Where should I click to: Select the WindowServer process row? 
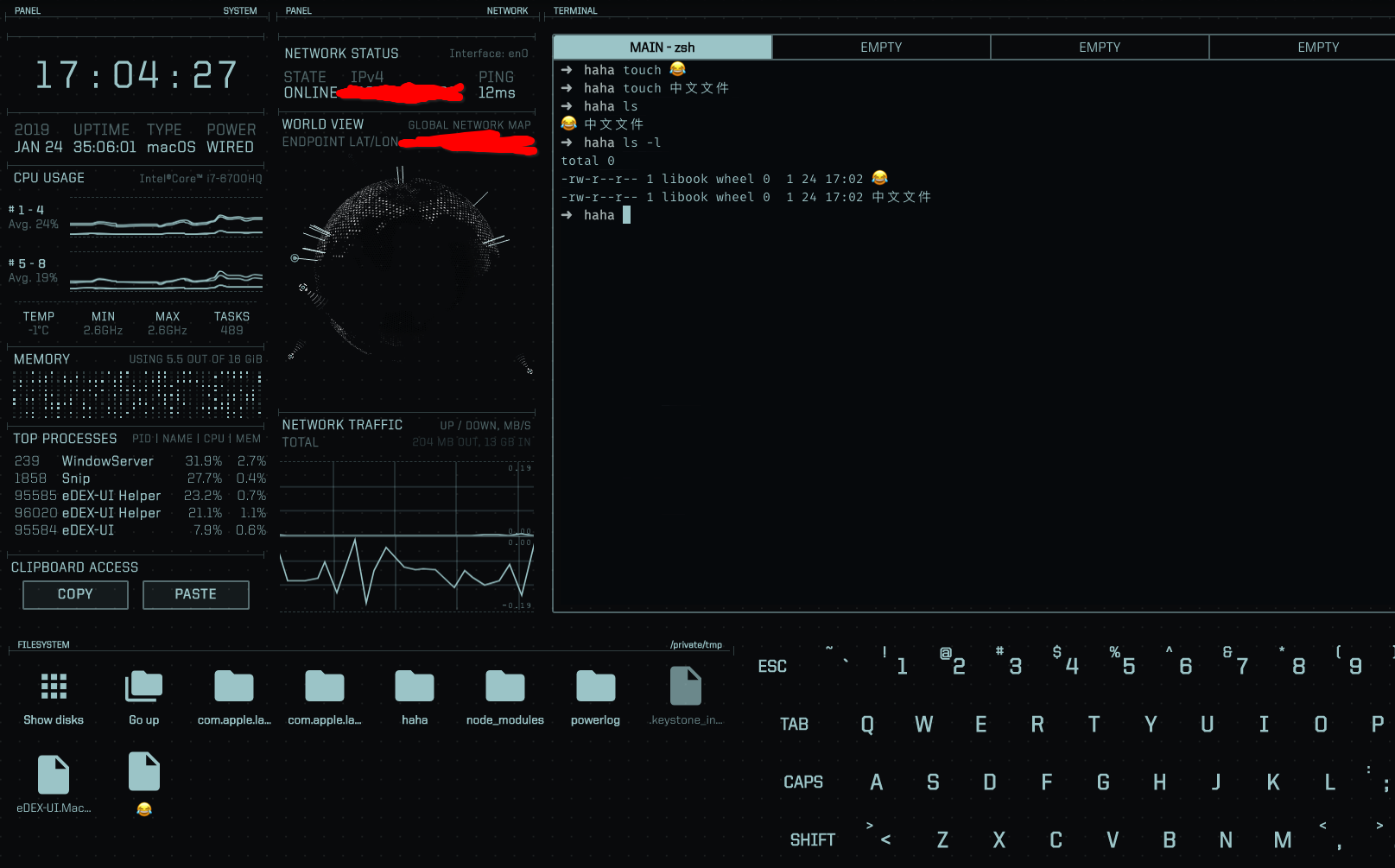point(140,461)
